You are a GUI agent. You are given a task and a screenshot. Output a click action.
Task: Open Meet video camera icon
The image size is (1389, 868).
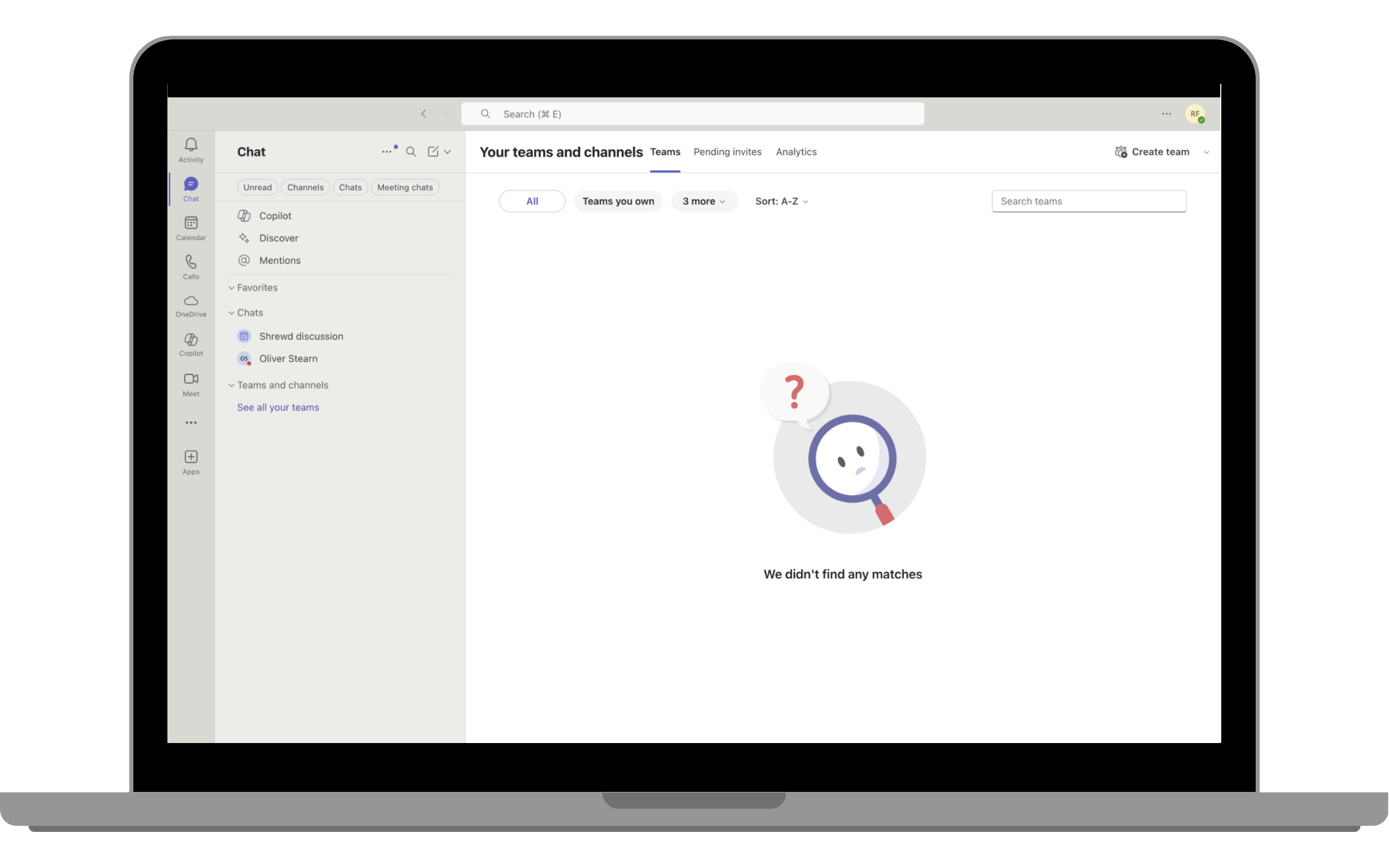(191, 384)
